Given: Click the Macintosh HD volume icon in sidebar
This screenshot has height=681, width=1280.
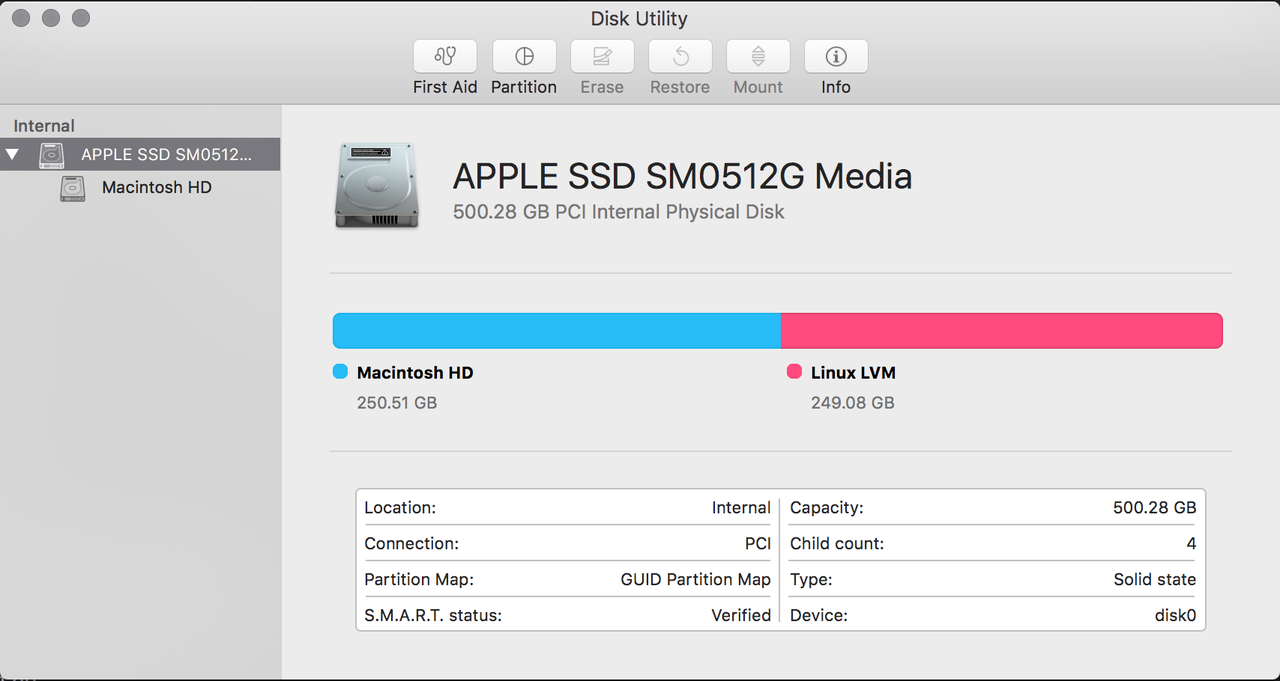Looking at the screenshot, I should (73, 188).
